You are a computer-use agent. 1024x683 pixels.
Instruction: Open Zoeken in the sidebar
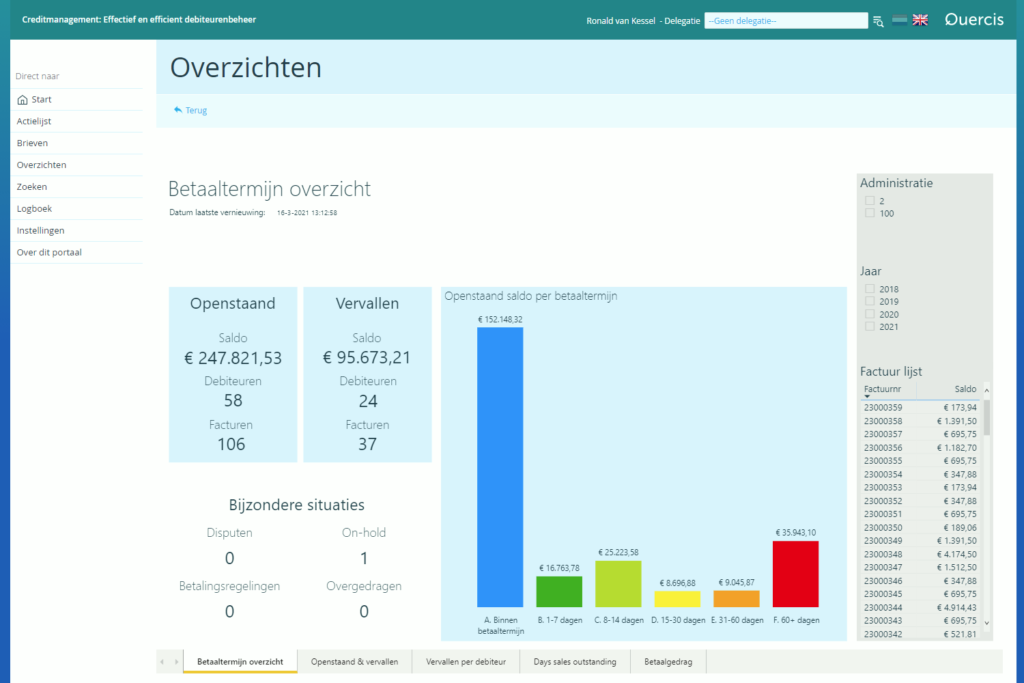click(x=31, y=187)
